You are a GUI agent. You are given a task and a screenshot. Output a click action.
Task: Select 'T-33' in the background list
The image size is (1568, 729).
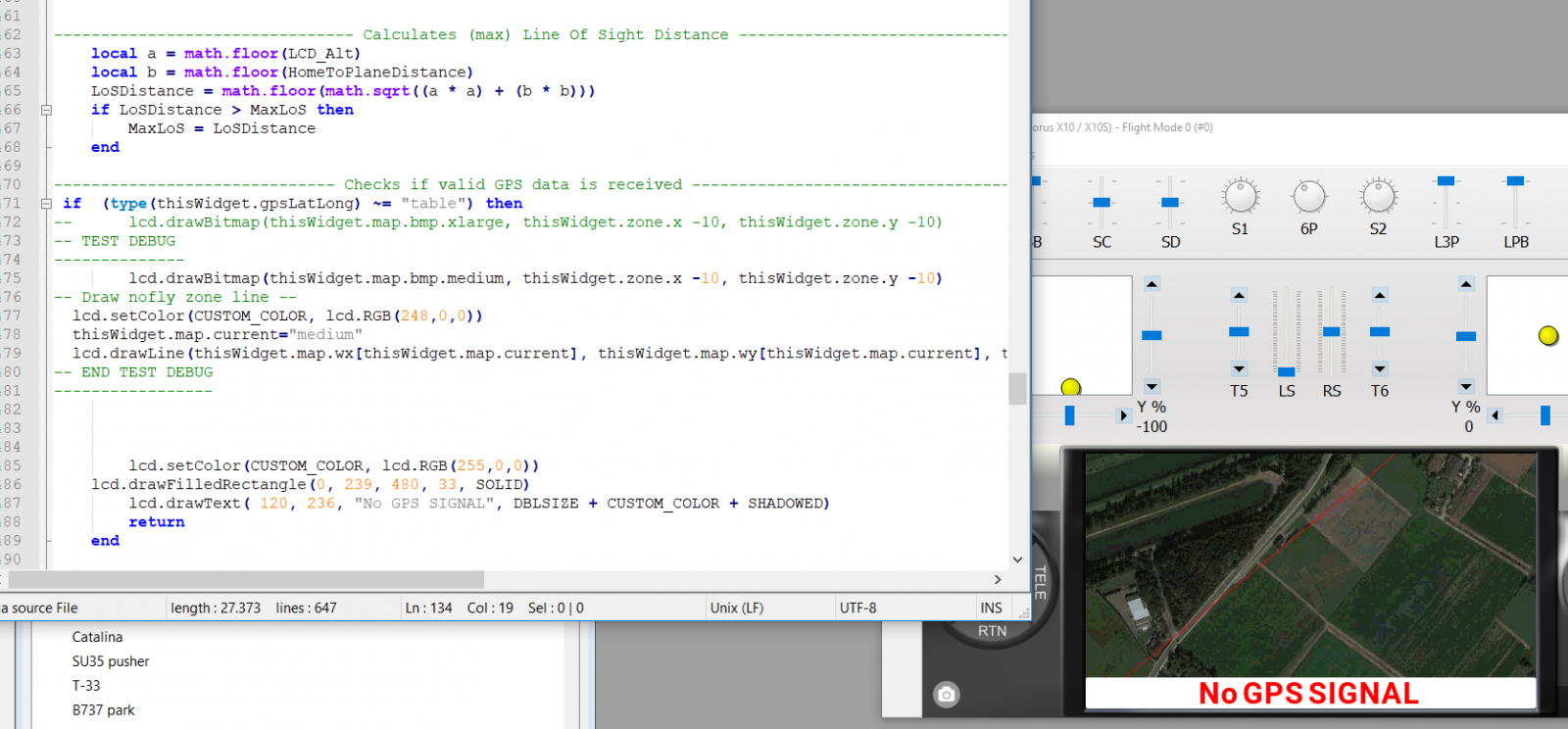tap(86, 686)
